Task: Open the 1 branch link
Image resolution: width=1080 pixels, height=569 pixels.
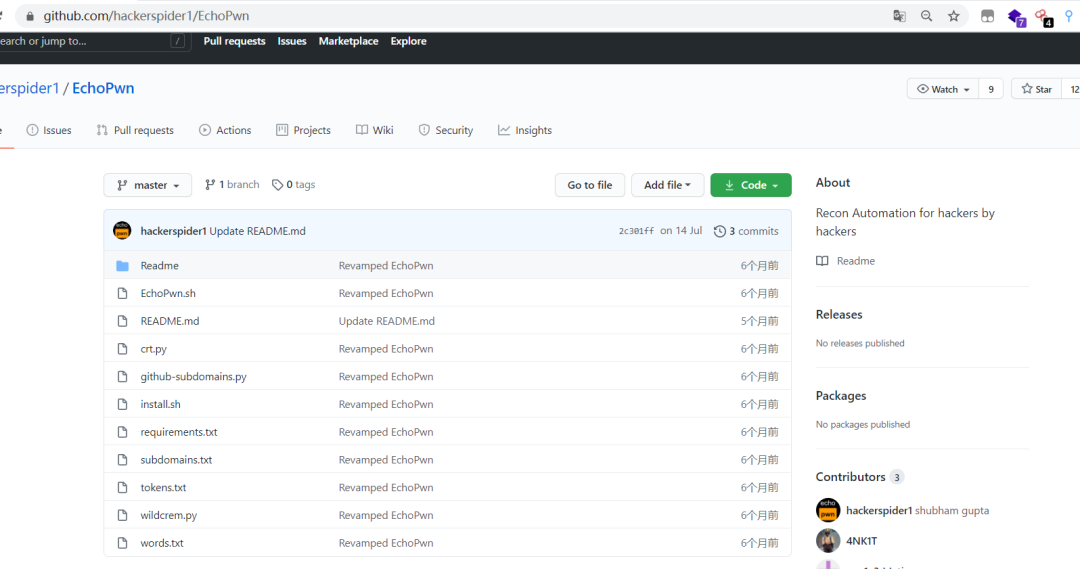Action: click(232, 185)
